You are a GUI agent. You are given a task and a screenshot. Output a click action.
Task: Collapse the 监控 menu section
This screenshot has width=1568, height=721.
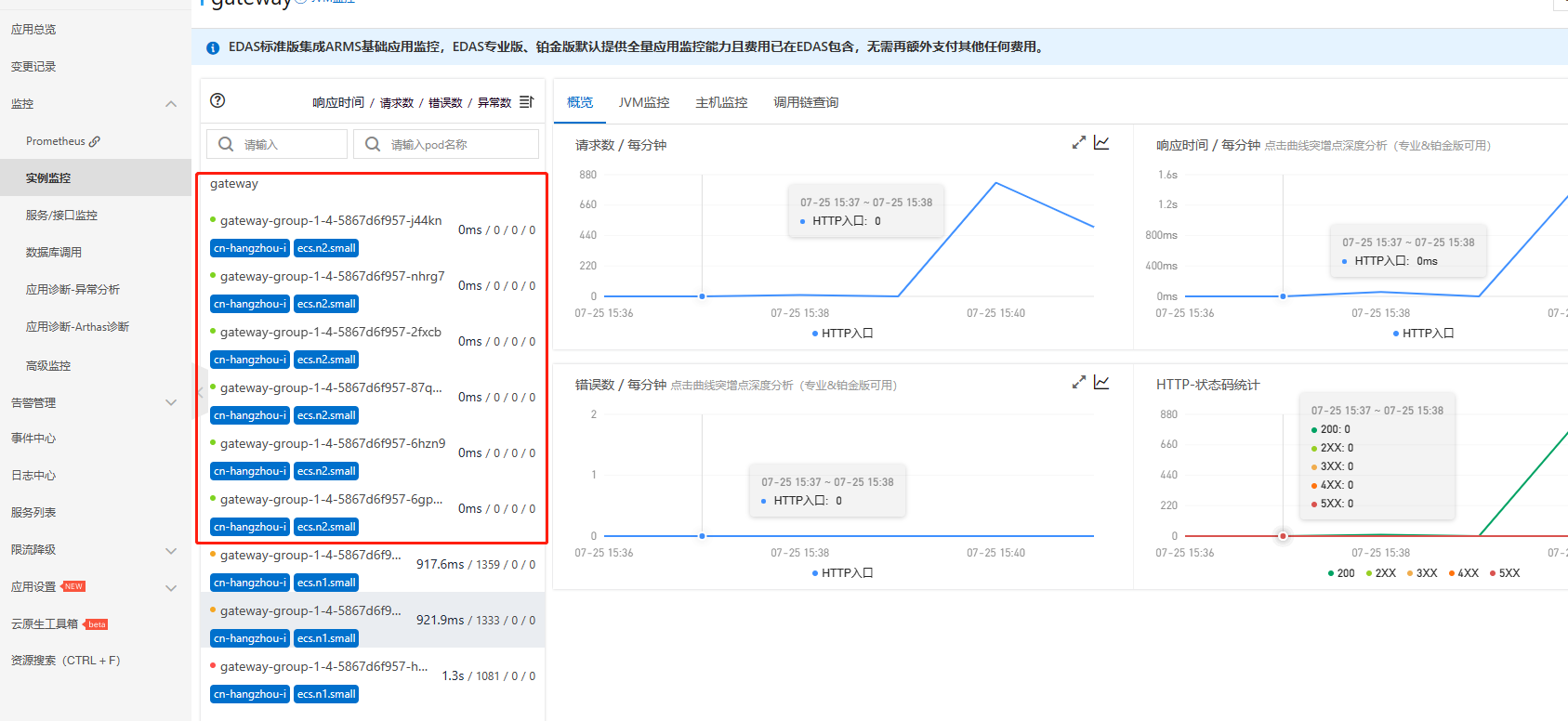tap(171, 104)
